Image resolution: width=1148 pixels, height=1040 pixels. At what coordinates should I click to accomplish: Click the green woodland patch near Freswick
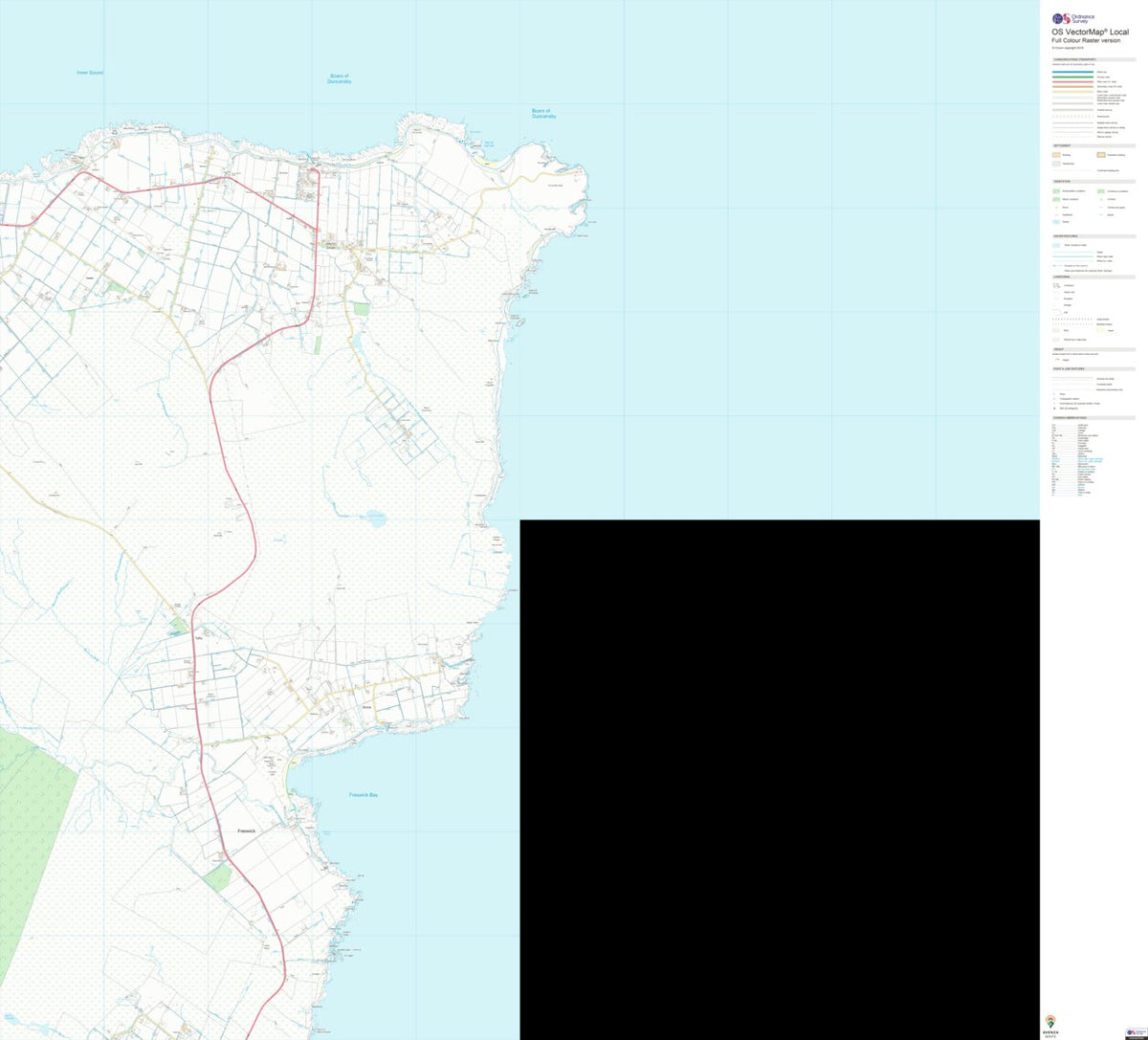point(219,875)
